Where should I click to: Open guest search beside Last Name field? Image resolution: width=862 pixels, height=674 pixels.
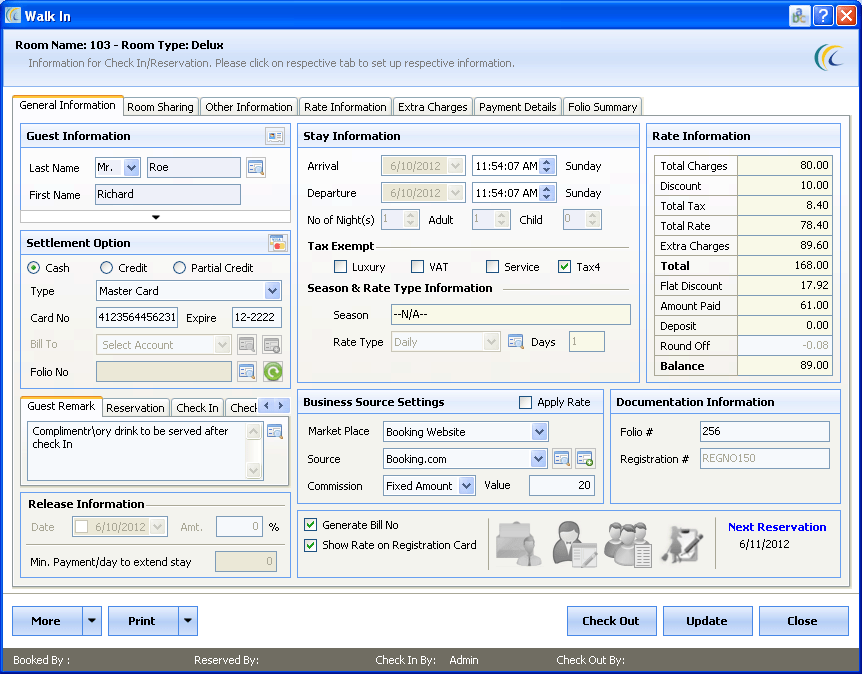click(x=256, y=168)
